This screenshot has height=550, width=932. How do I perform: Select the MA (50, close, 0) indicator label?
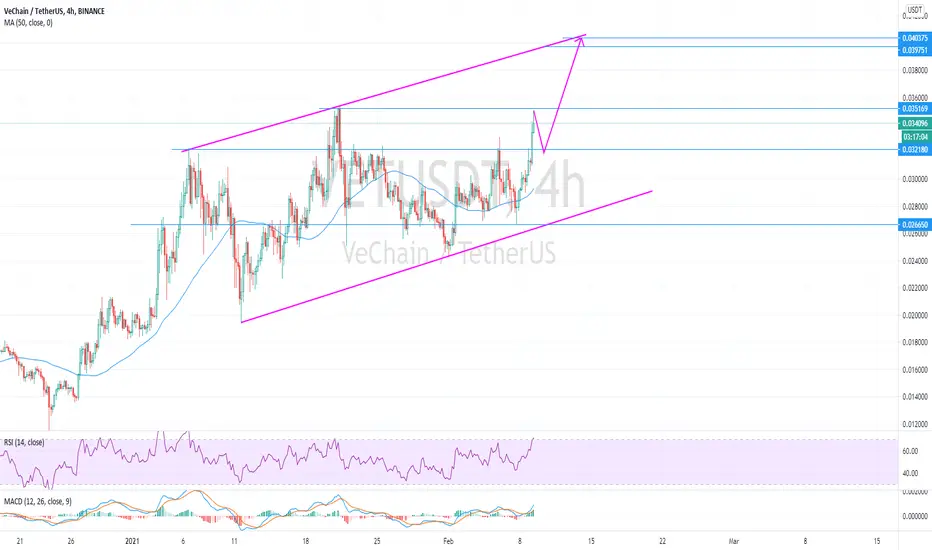coord(28,23)
